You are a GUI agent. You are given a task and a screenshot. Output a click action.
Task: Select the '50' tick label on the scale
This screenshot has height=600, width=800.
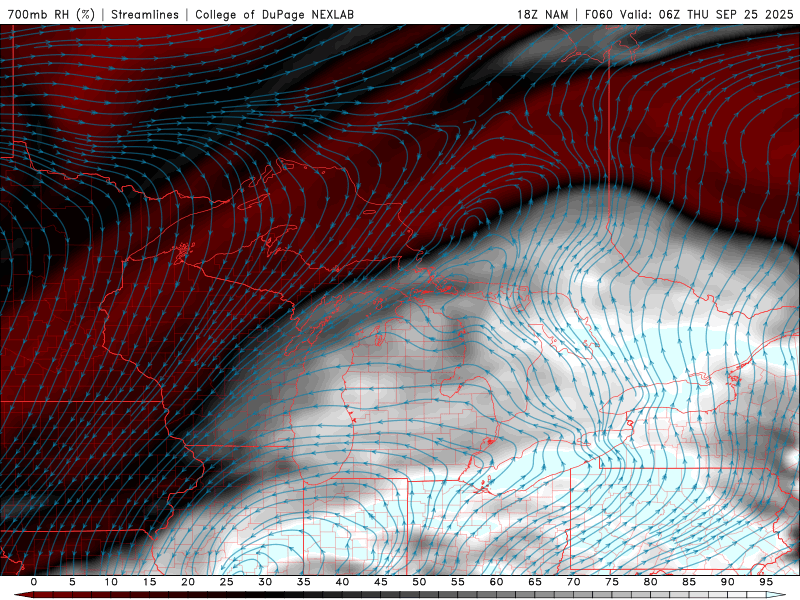[x=419, y=582]
